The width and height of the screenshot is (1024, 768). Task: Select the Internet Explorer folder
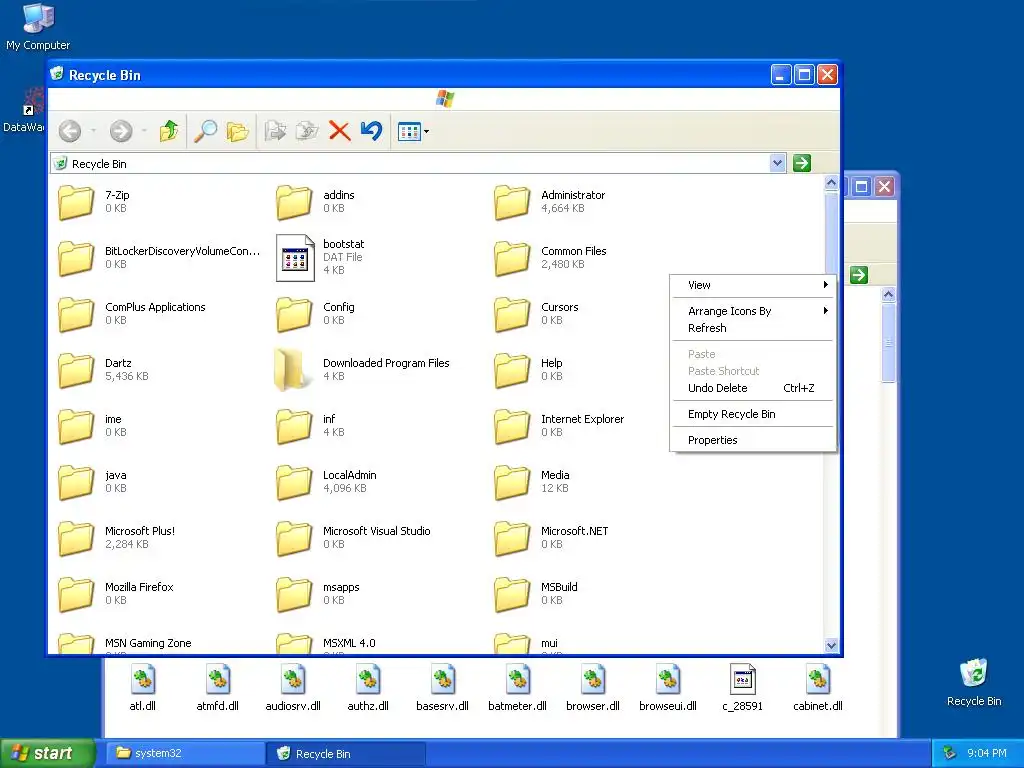pos(512,426)
